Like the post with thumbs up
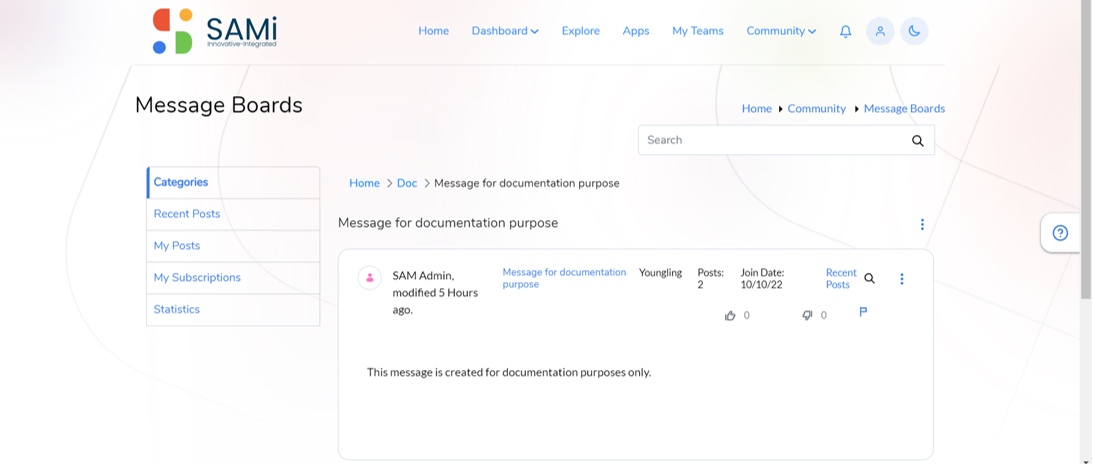Viewport: 1094px width, 467px height. click(730, 316)
